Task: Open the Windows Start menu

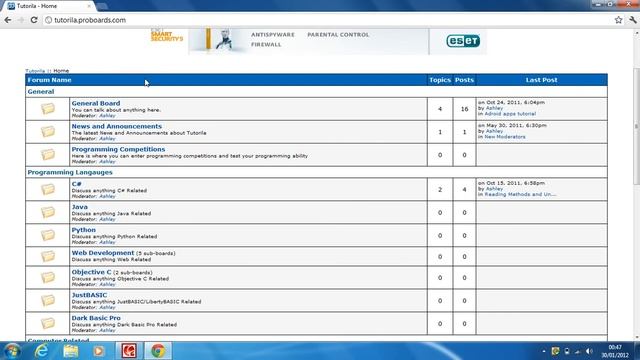Action: 12,351
